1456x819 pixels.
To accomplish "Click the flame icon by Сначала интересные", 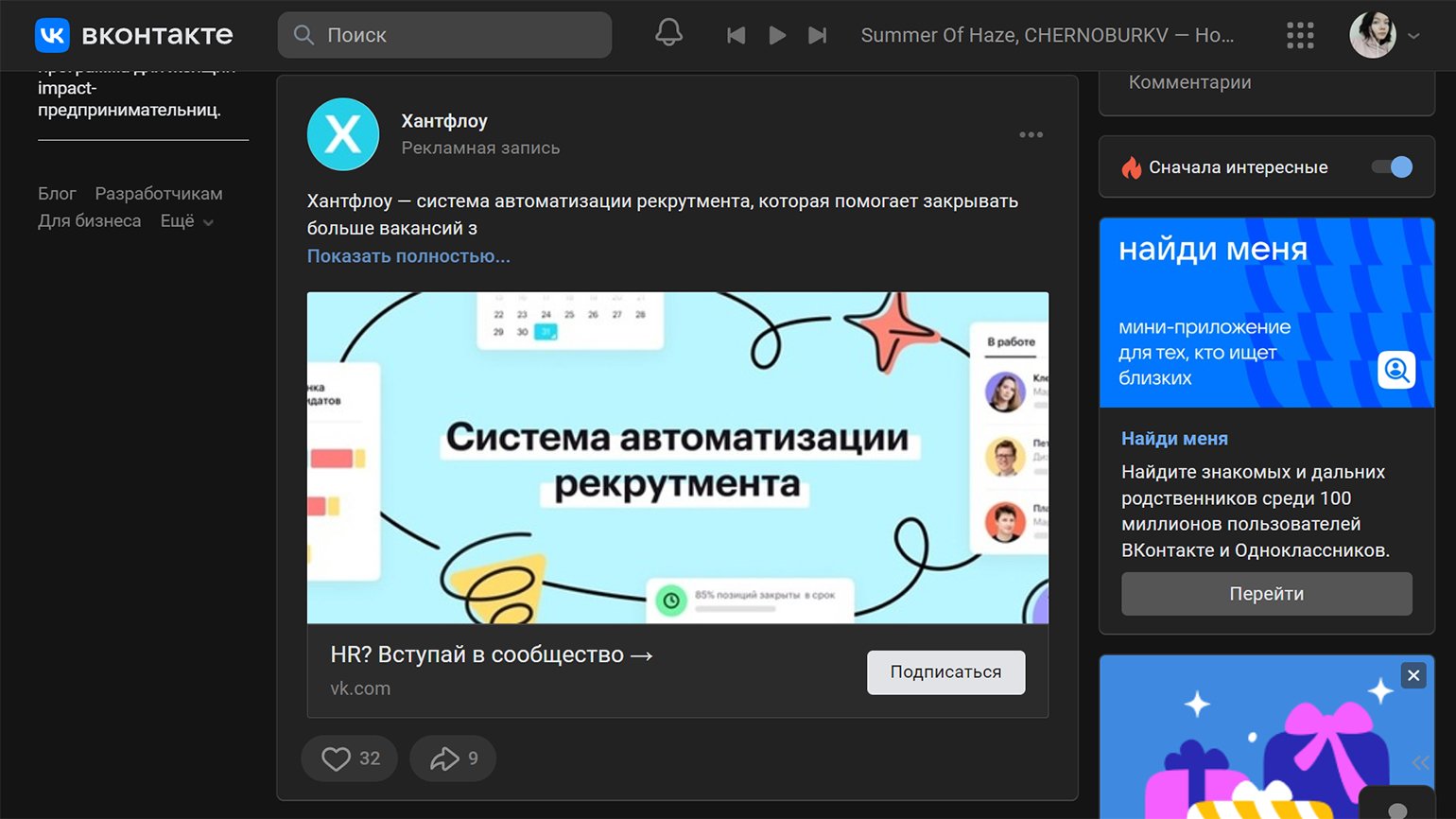I will point(1131,167).
